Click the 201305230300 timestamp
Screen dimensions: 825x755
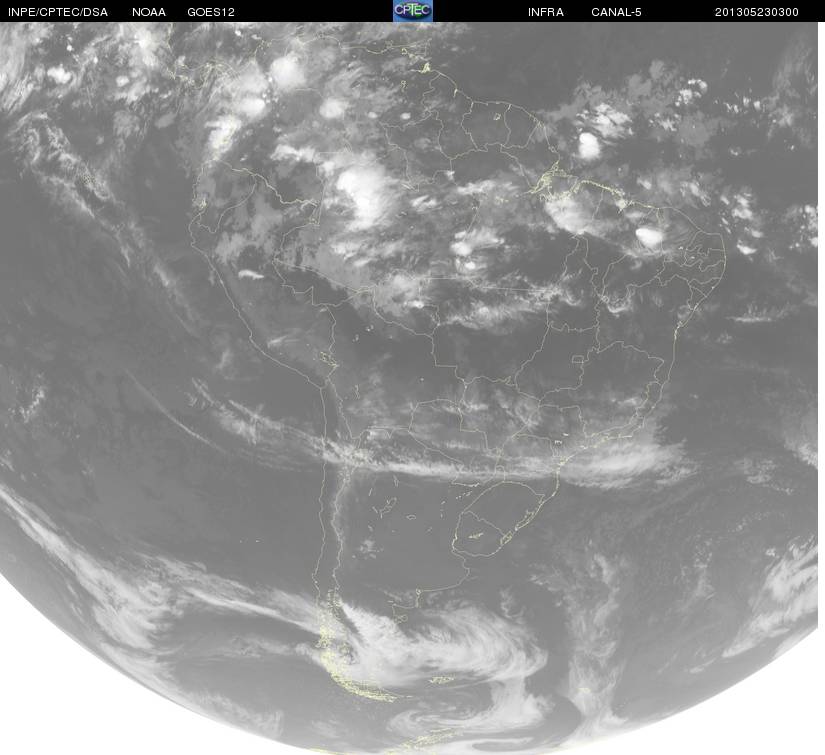(757, 12)
